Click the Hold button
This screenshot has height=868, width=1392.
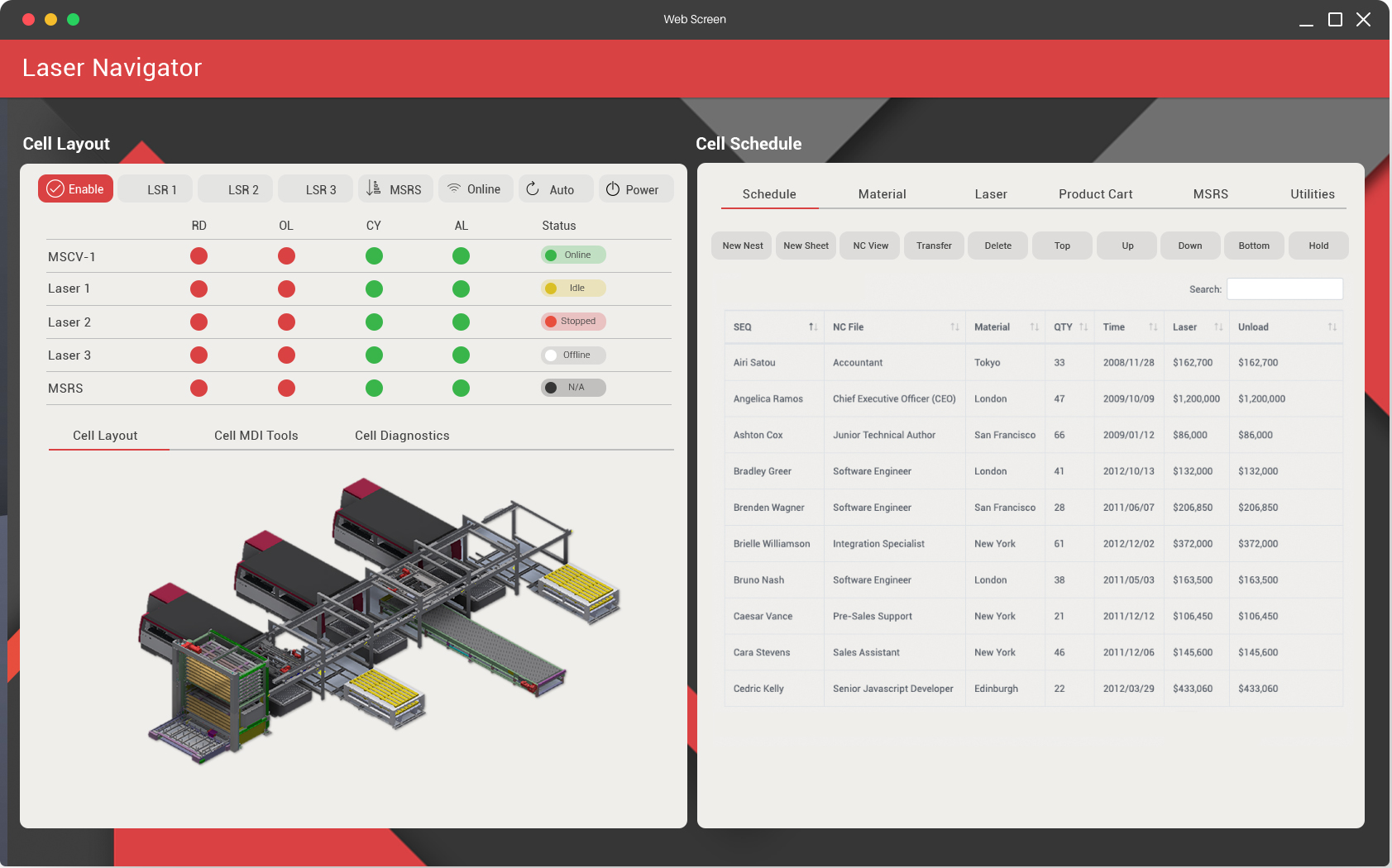click(x=1318, y=246)
